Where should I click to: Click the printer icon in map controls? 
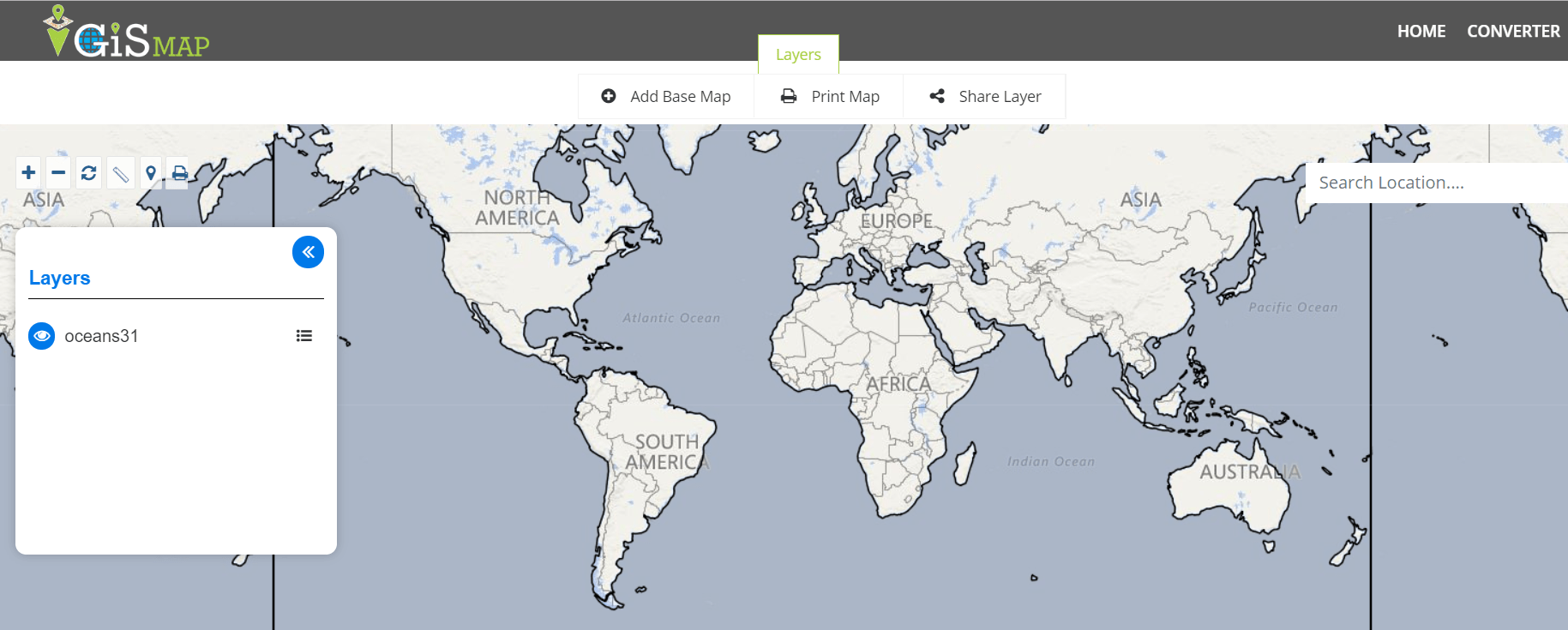click(x=179, y=173)
